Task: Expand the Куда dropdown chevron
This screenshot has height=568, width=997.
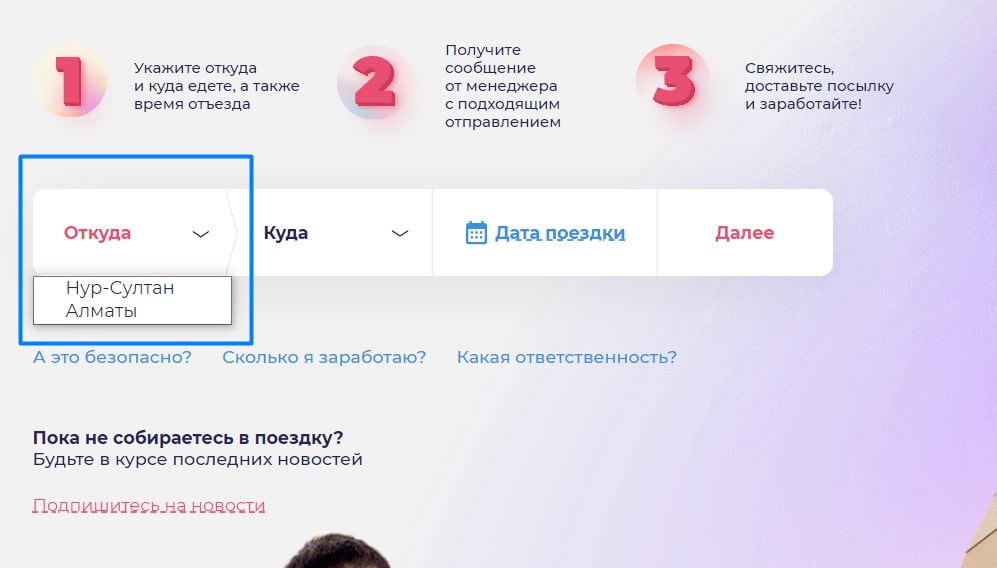Action: (x=399, y=233)
